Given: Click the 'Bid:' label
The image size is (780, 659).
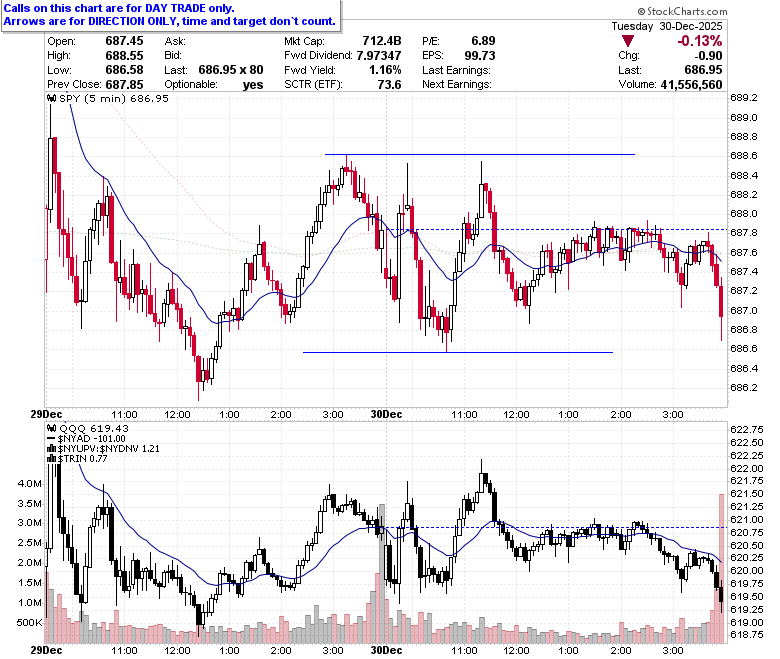Looking at the screenshot, I should 174,55.
